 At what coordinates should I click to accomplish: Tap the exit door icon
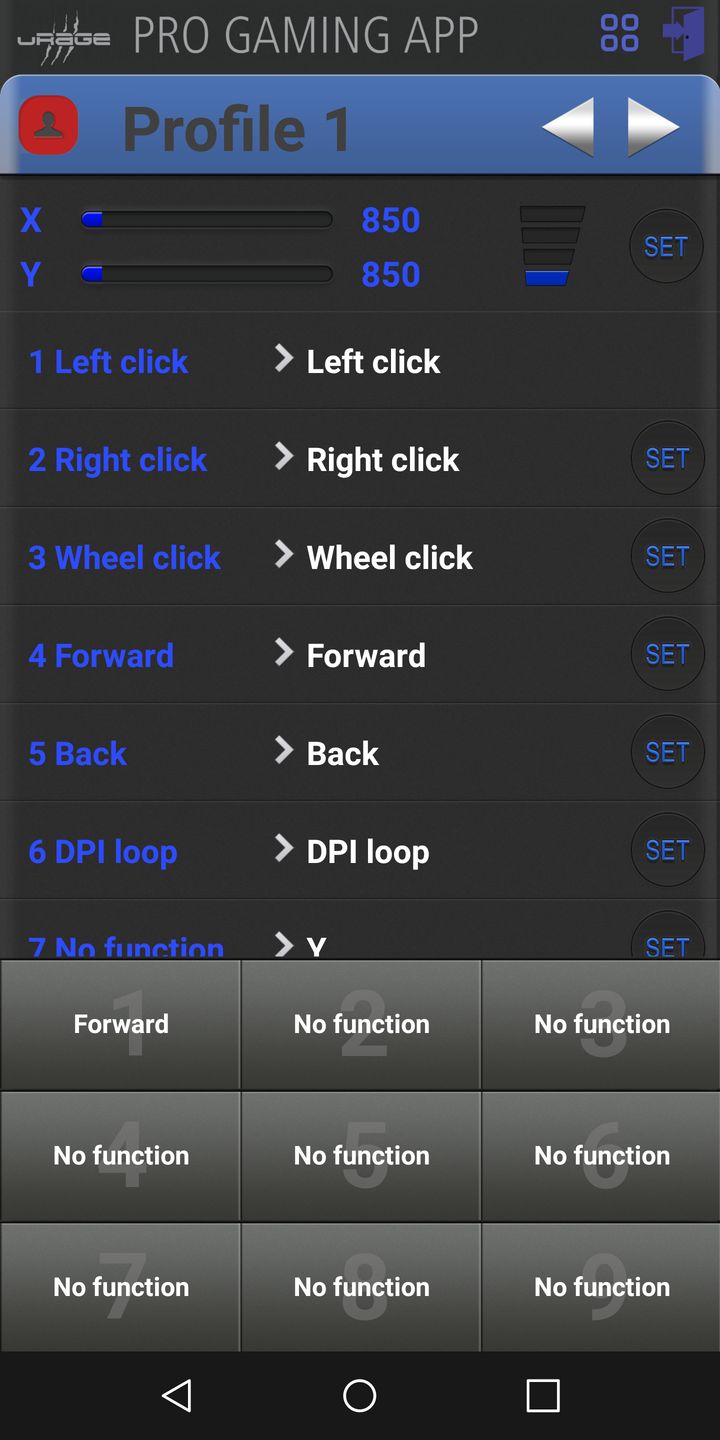(x=684, y=33)
